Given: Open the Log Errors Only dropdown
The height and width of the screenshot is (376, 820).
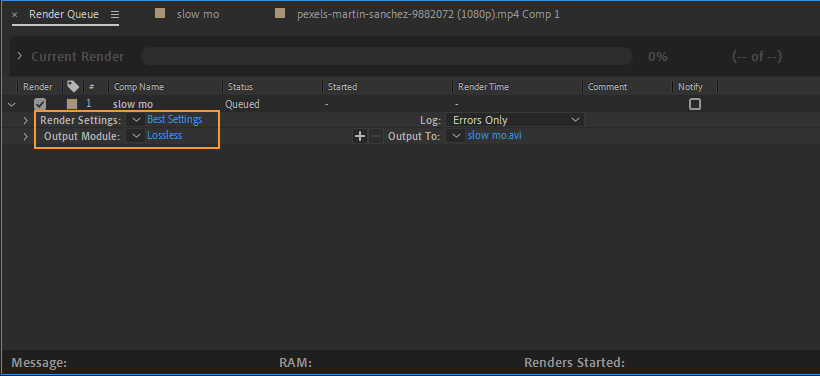Looking at the screenshot, I should coord(515,120).
